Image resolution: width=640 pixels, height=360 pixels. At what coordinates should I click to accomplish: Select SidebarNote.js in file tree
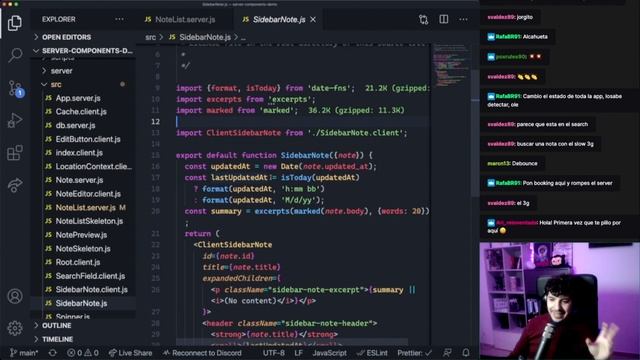(x=81, y=303)
